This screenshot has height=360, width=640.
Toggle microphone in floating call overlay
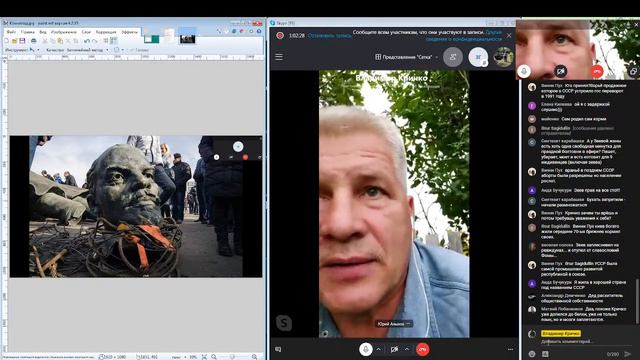[524, 71]
